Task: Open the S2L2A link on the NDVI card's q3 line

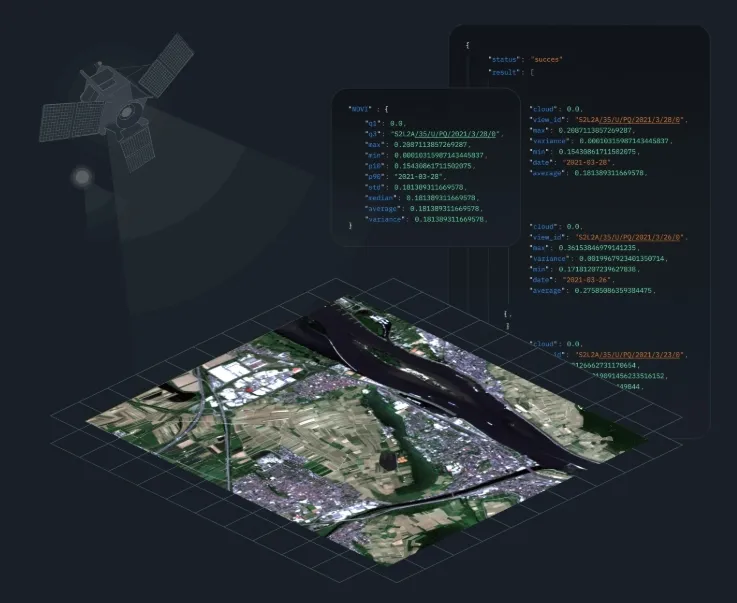Action: (x=444, y=134)
